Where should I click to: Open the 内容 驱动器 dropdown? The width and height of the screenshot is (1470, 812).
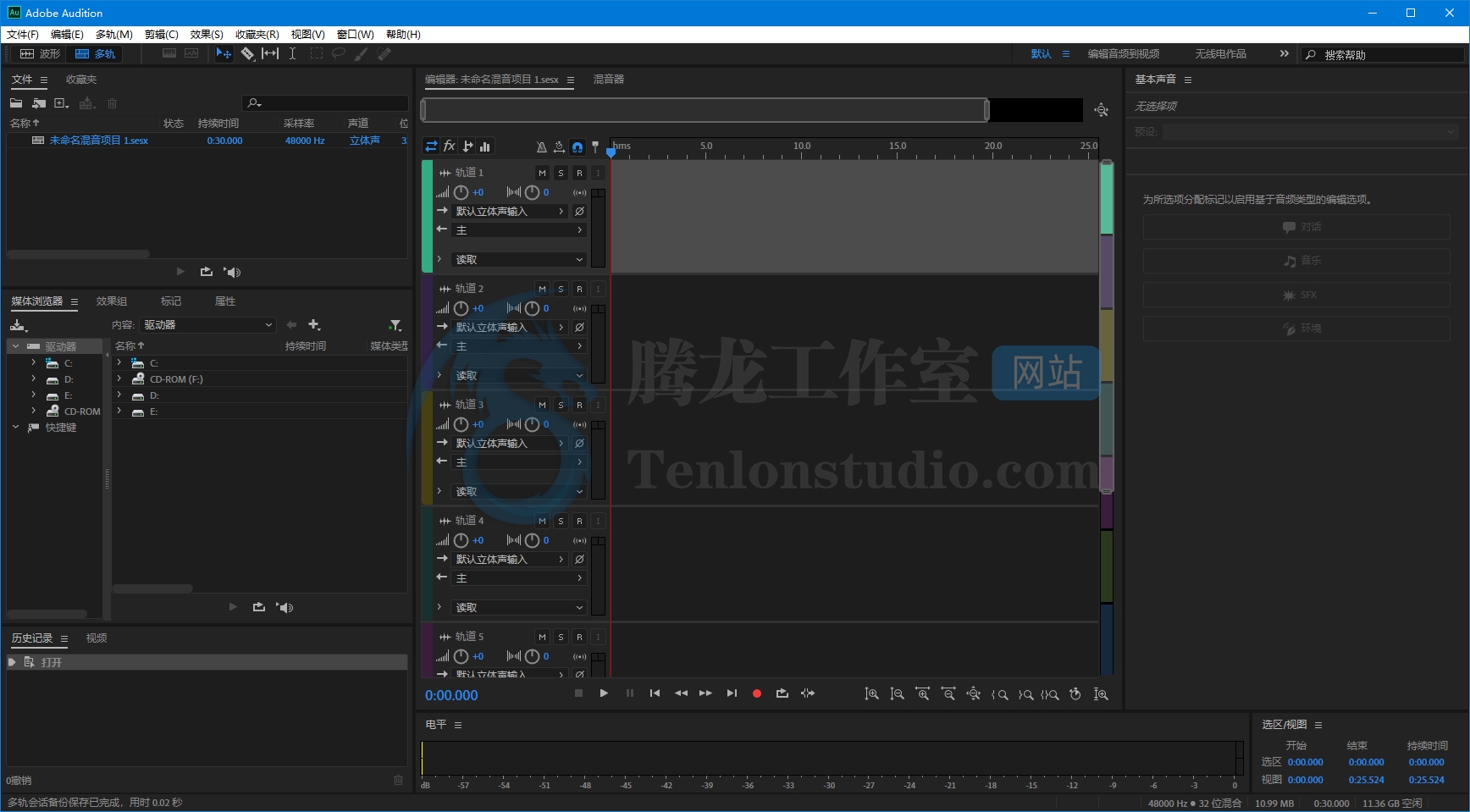(208, 325)
